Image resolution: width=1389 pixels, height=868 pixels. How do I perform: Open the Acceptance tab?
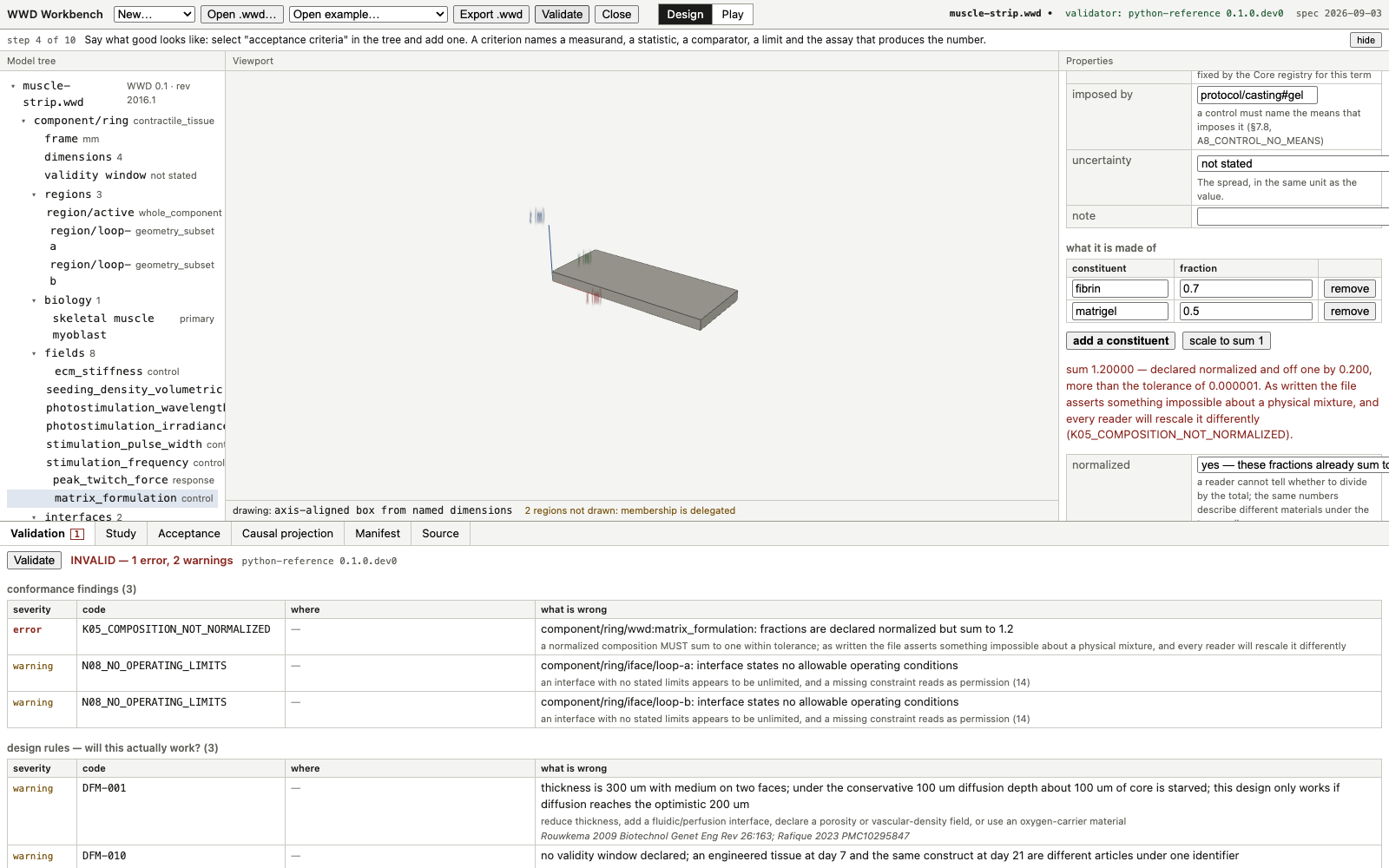(189, 534)
